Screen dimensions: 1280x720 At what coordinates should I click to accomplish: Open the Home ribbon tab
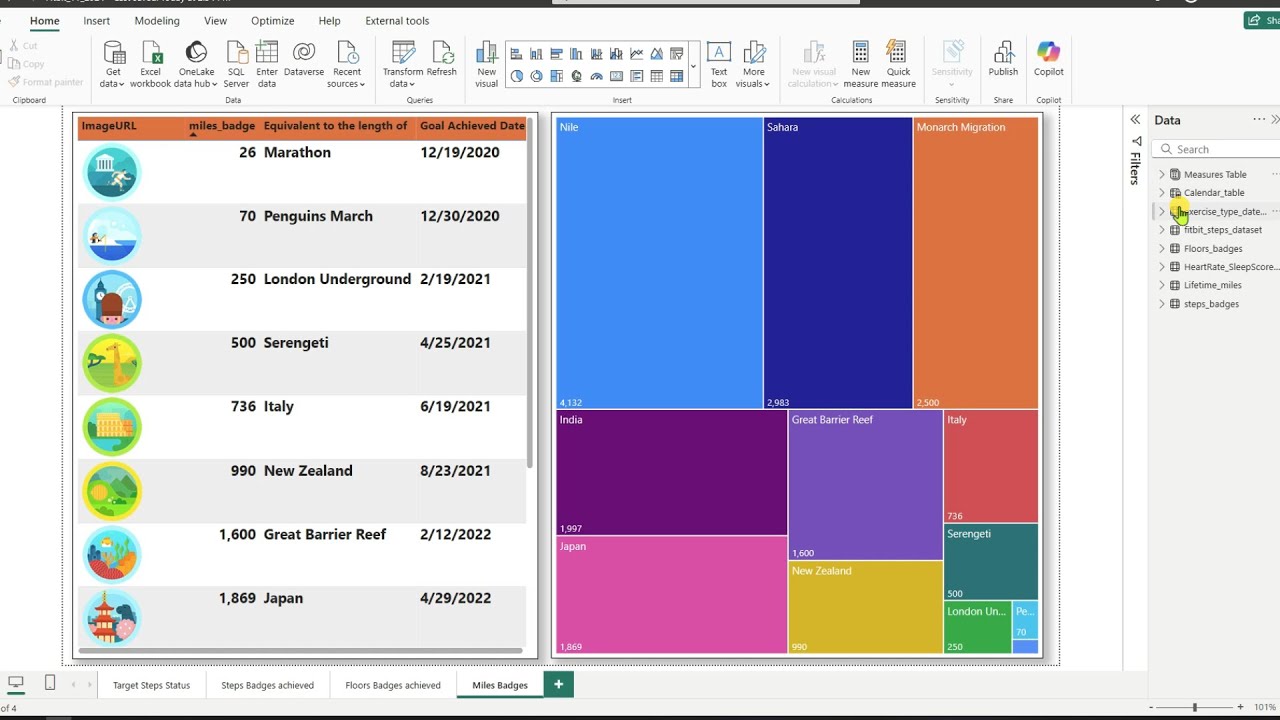(44, 20)
